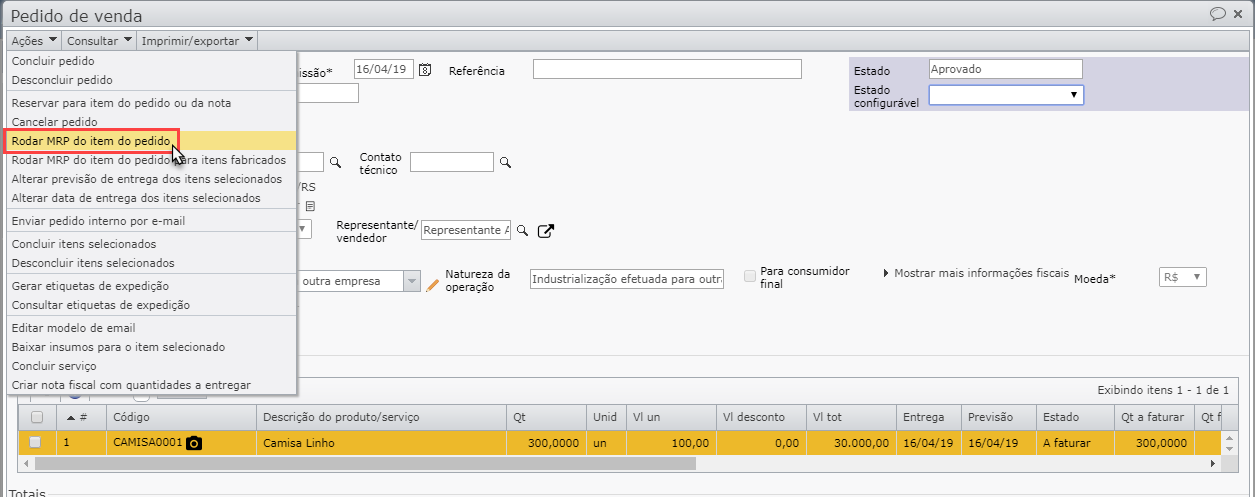Viewport: 1255px width, 497px height.
Task: Check the row checkbox for Camisa Linho
Action: pos(36,442)
